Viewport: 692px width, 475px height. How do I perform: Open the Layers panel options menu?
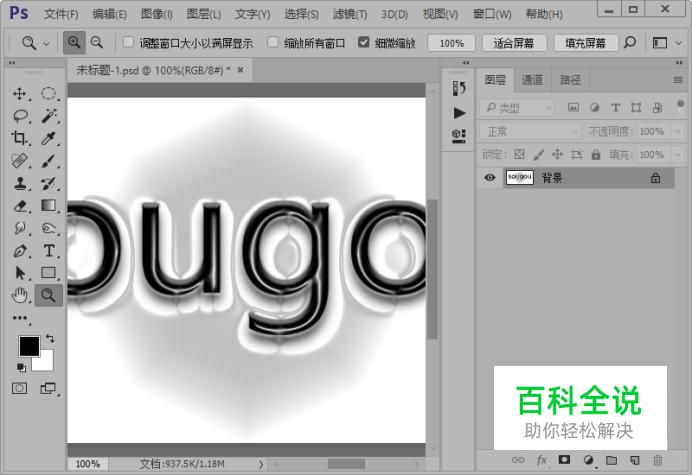(678, 80)
